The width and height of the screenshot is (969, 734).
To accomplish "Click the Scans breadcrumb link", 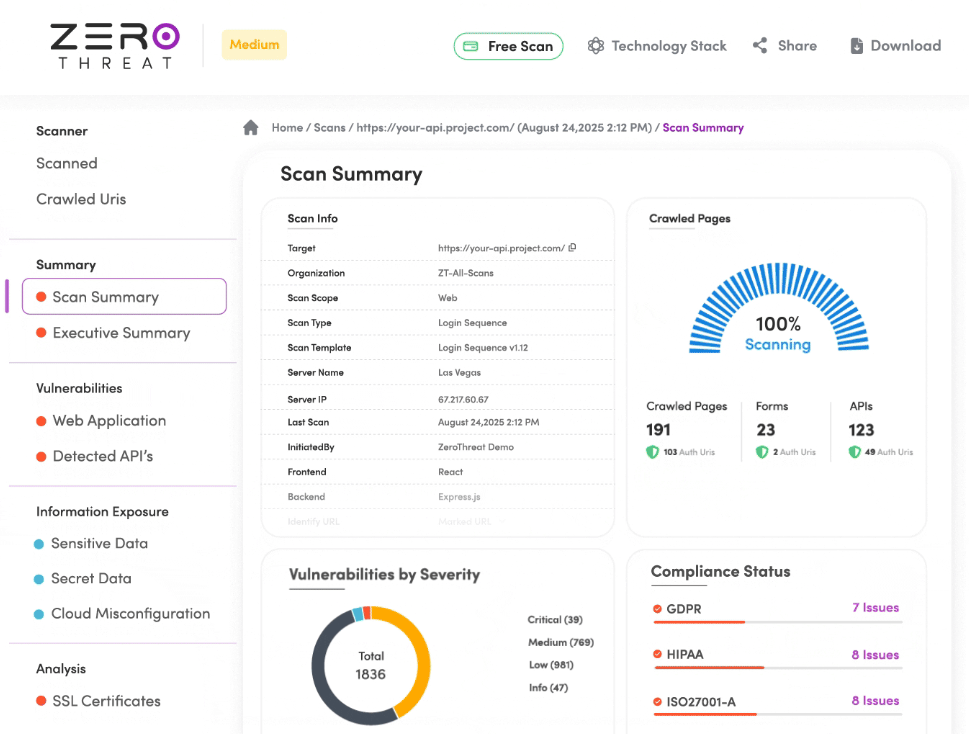I will [x=329, y=128].
